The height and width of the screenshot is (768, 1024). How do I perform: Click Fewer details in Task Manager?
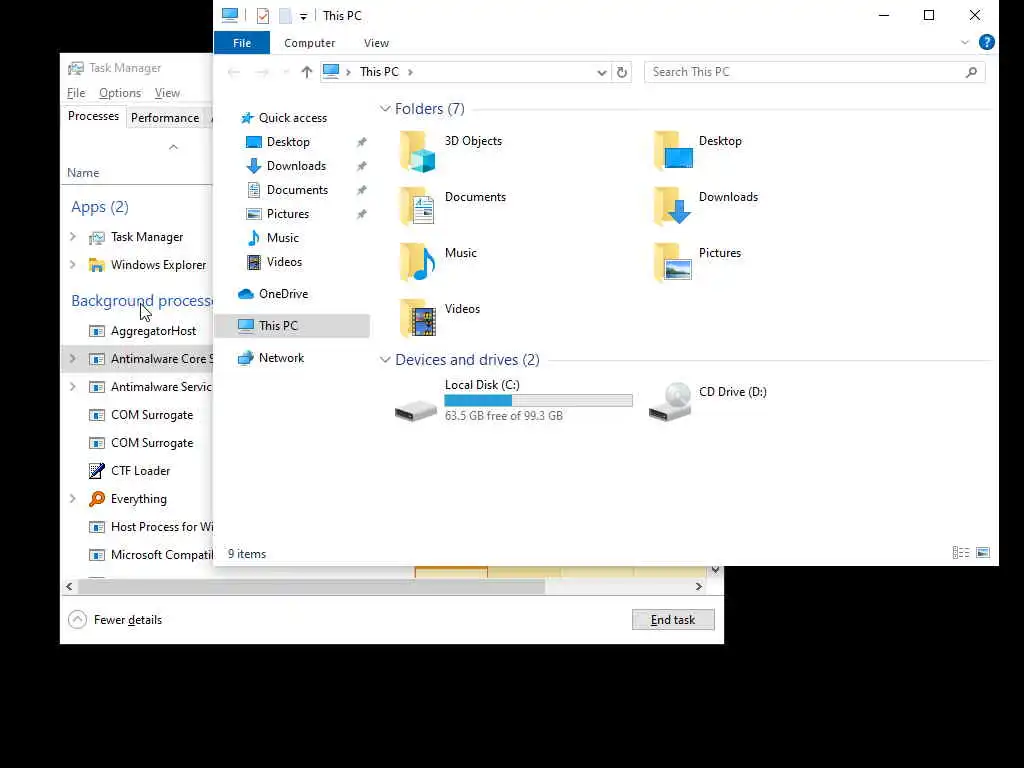115,620
